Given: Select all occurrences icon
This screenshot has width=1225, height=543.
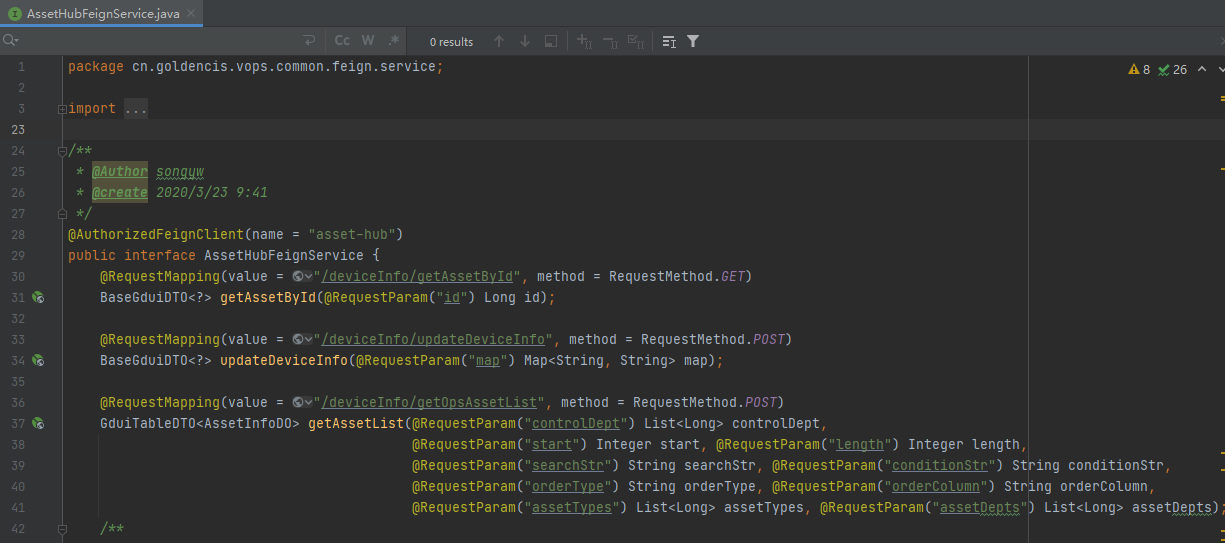Looking at the screenshot, I should [x=635, y=41].
